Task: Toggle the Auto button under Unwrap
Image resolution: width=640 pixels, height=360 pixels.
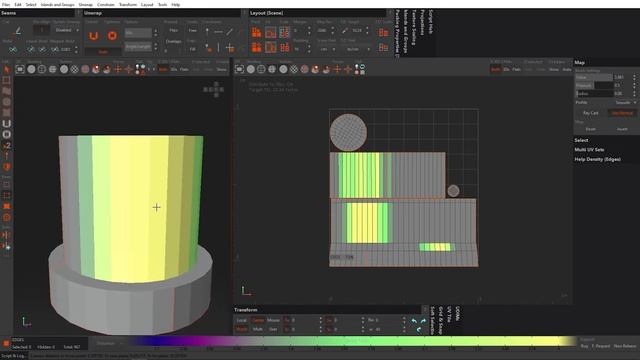Action: [x=103, y=52]
